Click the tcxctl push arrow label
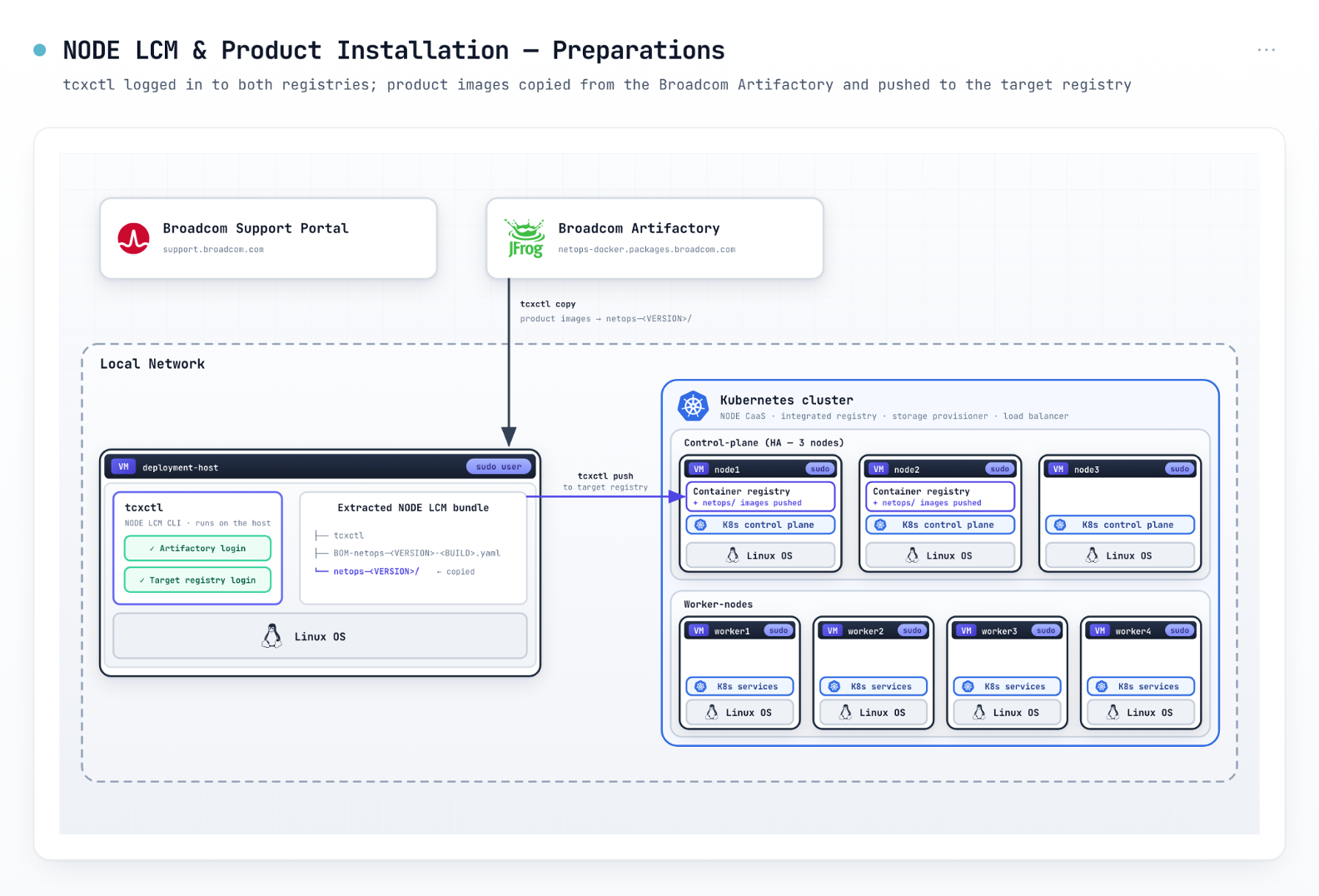This screenshot has width=1319, height=896. click(605, 476)
